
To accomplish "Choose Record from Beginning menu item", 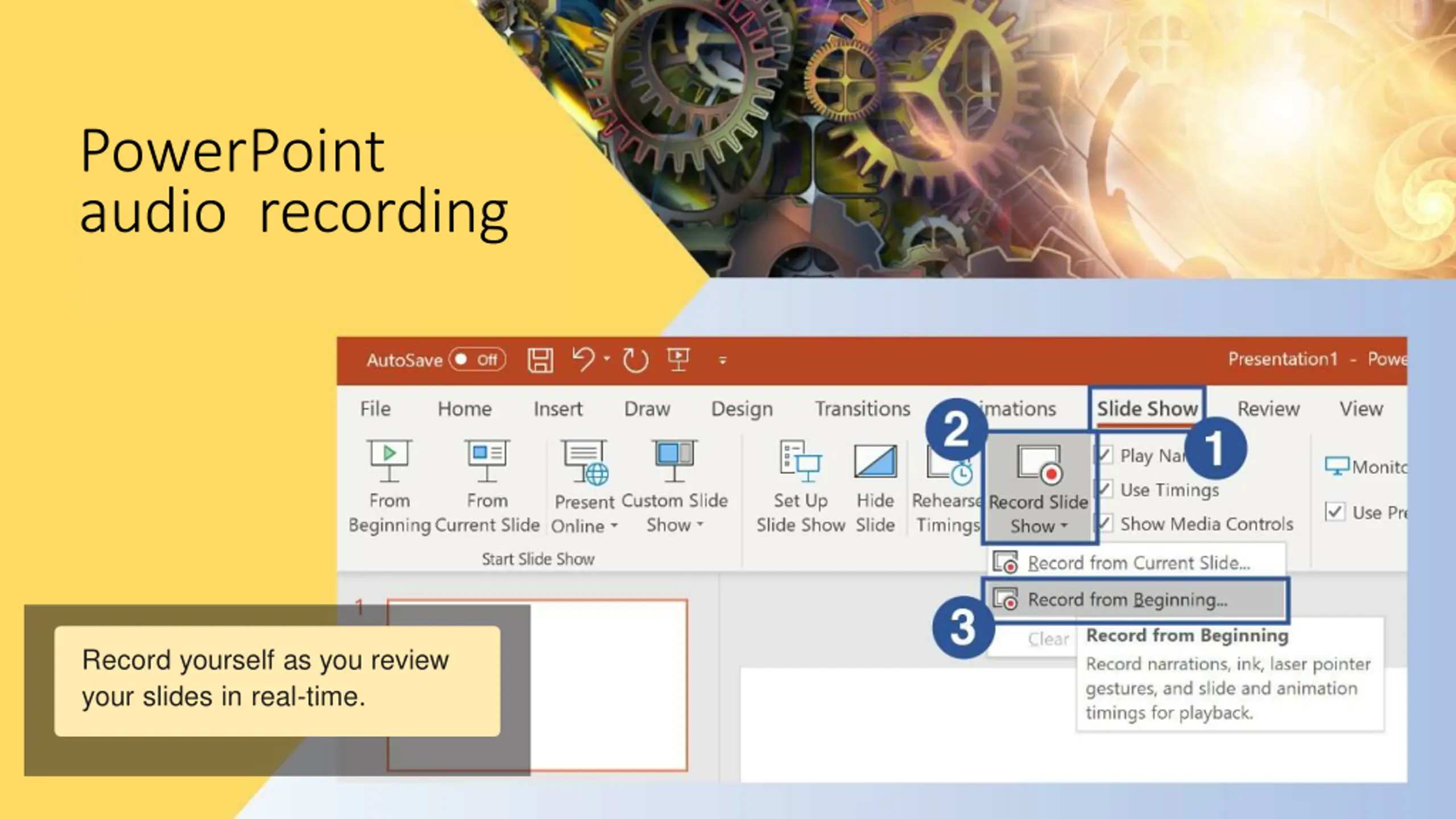I will [x=1136, y=599].
